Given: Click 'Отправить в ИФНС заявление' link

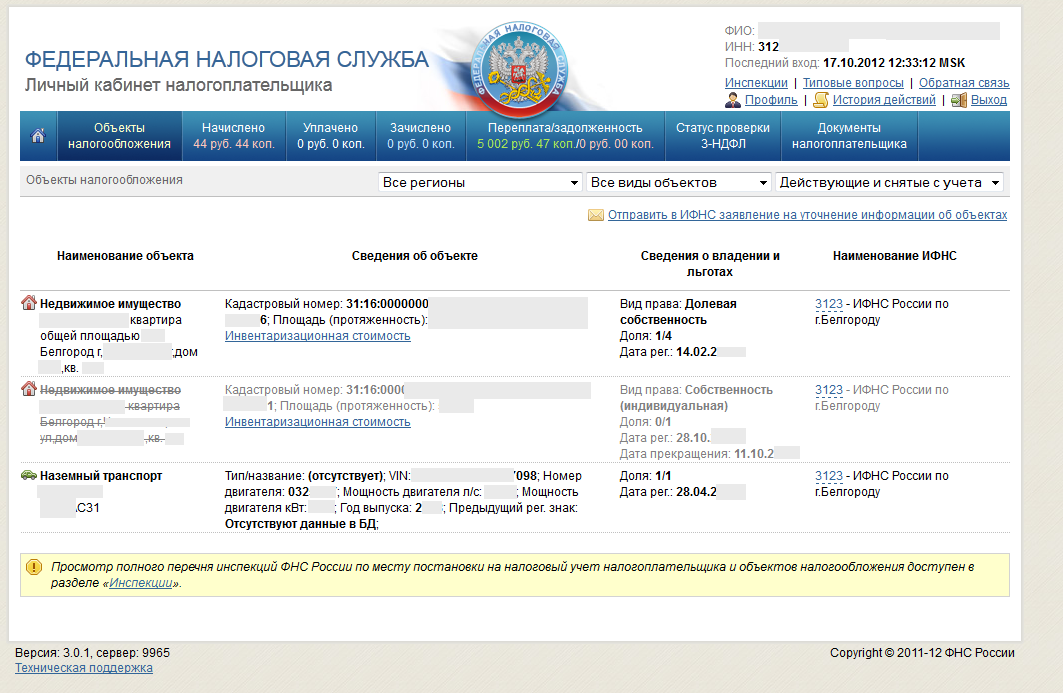Looking at the screenshot, I should 807,215.
